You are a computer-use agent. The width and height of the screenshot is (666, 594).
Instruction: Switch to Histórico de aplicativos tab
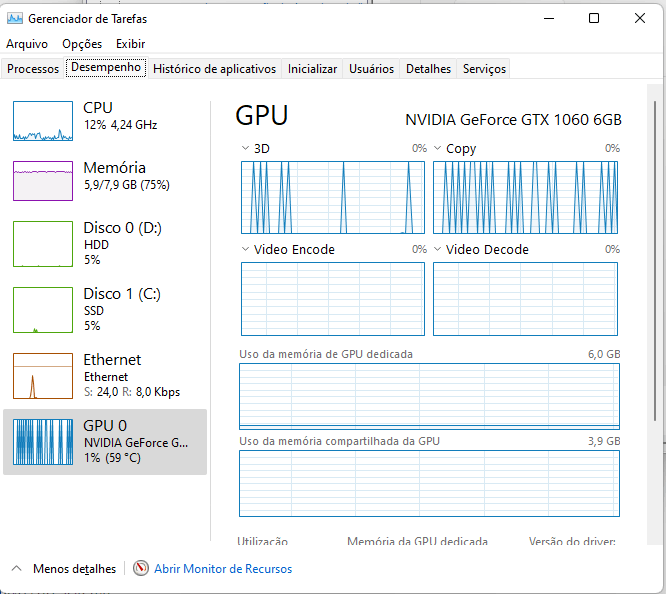click(214, 69)
